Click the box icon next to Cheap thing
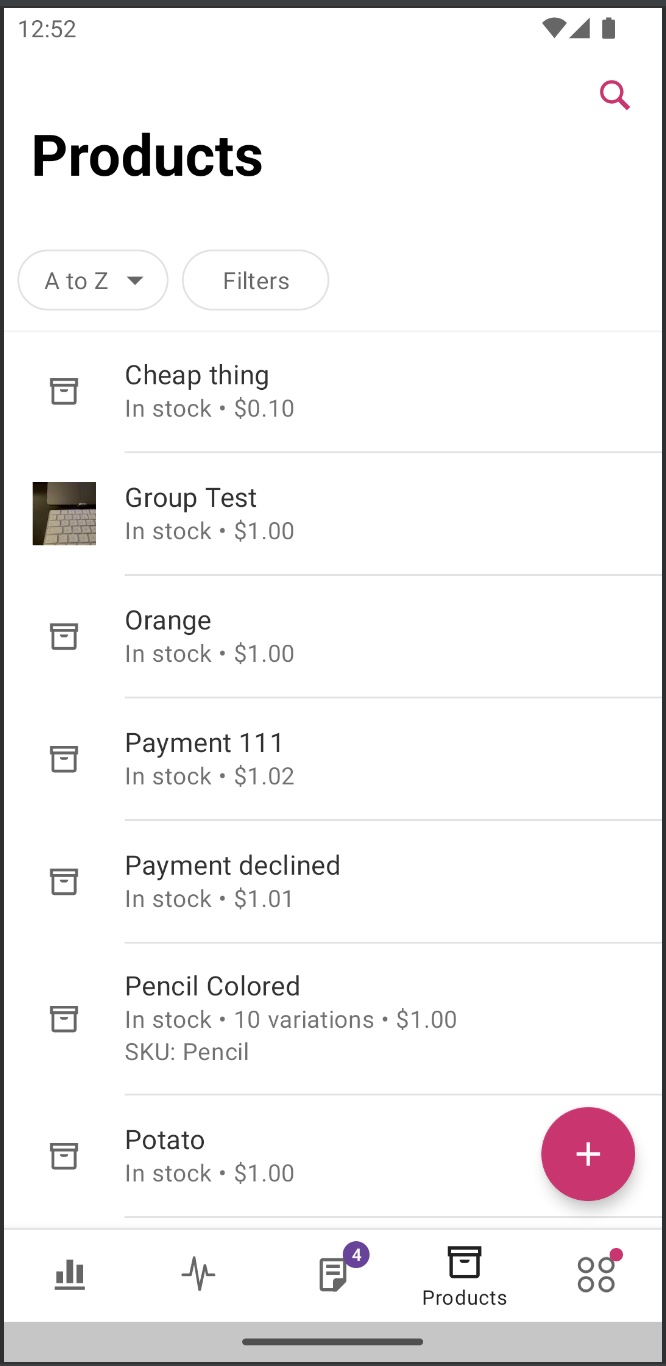The image size is (666, 1366). point(64,391)
